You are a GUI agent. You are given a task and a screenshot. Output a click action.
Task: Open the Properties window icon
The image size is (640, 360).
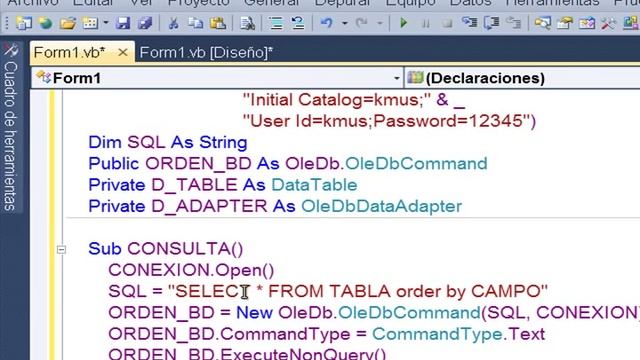[x=565, y=23]
